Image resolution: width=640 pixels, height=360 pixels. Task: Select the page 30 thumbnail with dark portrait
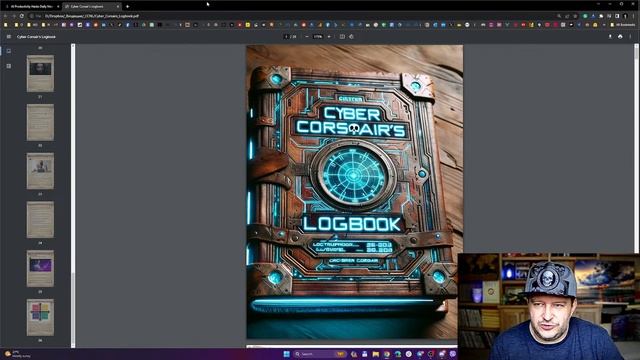point(40,73)
